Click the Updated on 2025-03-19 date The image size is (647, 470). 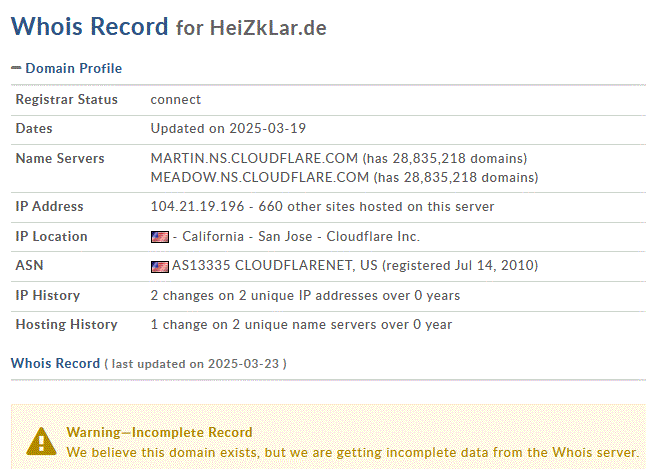coord(228,128)
